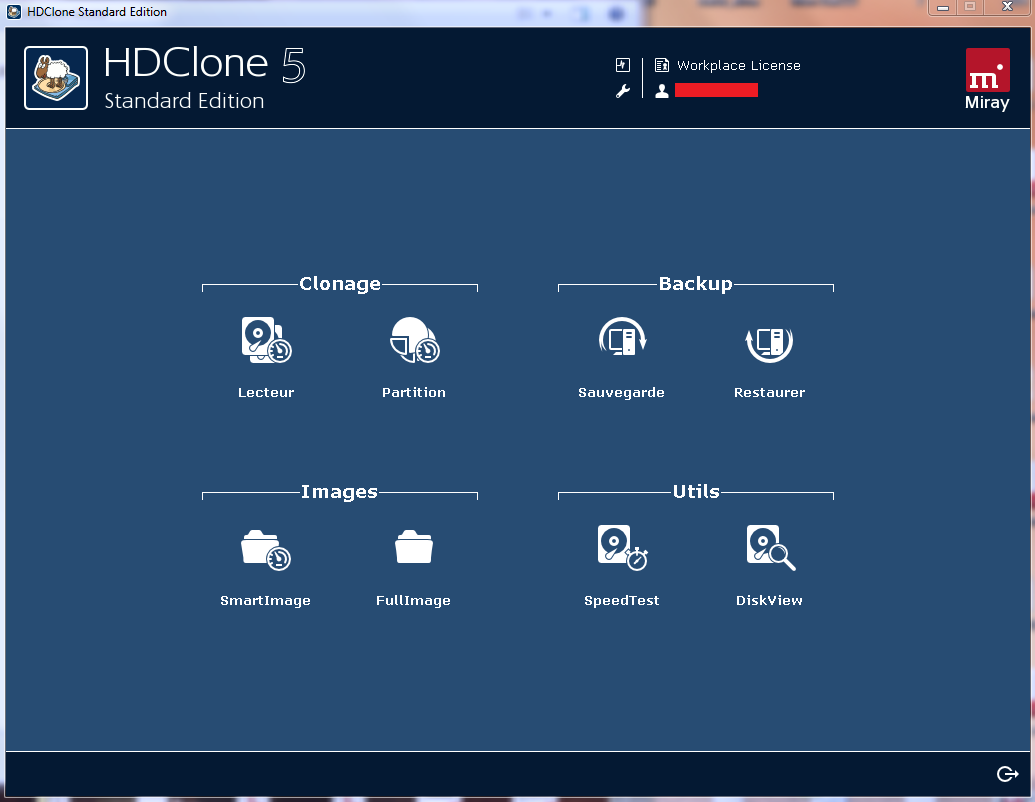Click the Miray logo
1035x802 pixels.
(987, 79)
